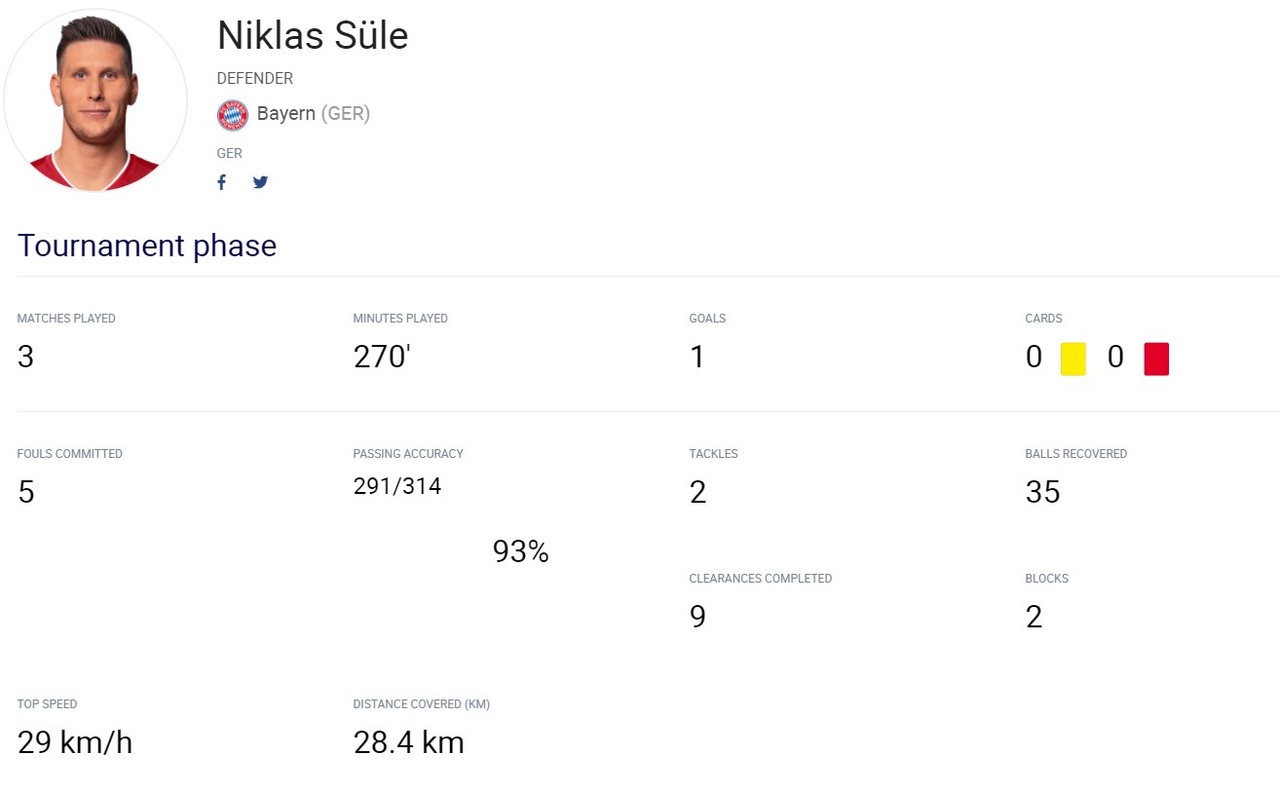The height and width of the screenshot is (795, 1280).
Task: Click the Niklas Süle name heading
Action: coord(312,36)
